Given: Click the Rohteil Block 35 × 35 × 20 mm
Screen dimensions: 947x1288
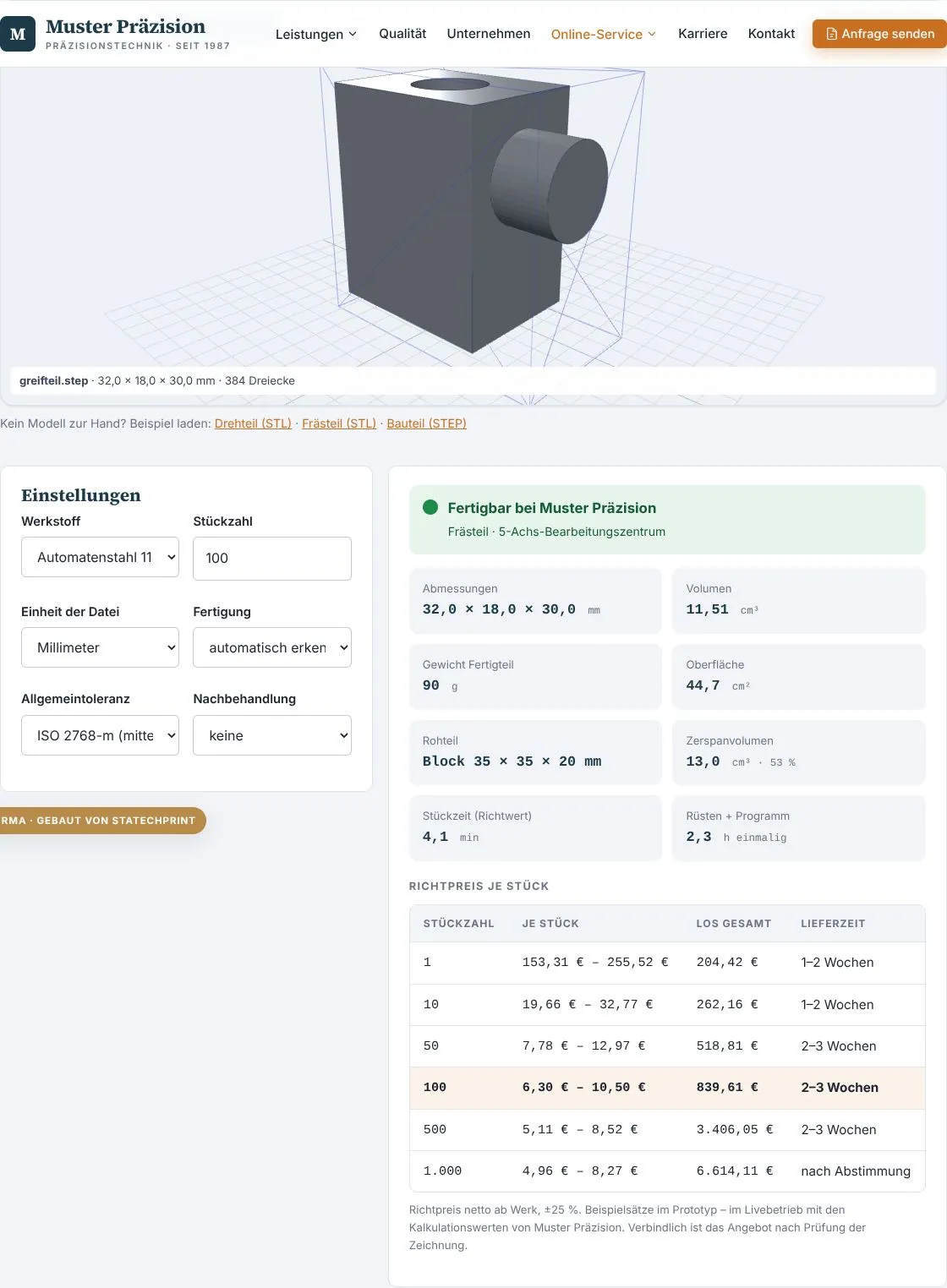Looking at the screenshot, I should pos(512,761).
